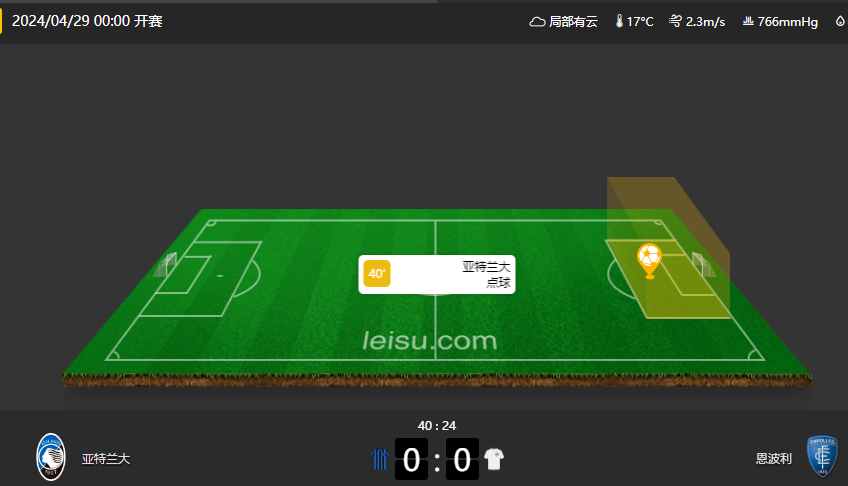The height and width of the screenshot is (486, 848).
Task: Click the blue striped home jersey icon
Action: tap(380, 458)
